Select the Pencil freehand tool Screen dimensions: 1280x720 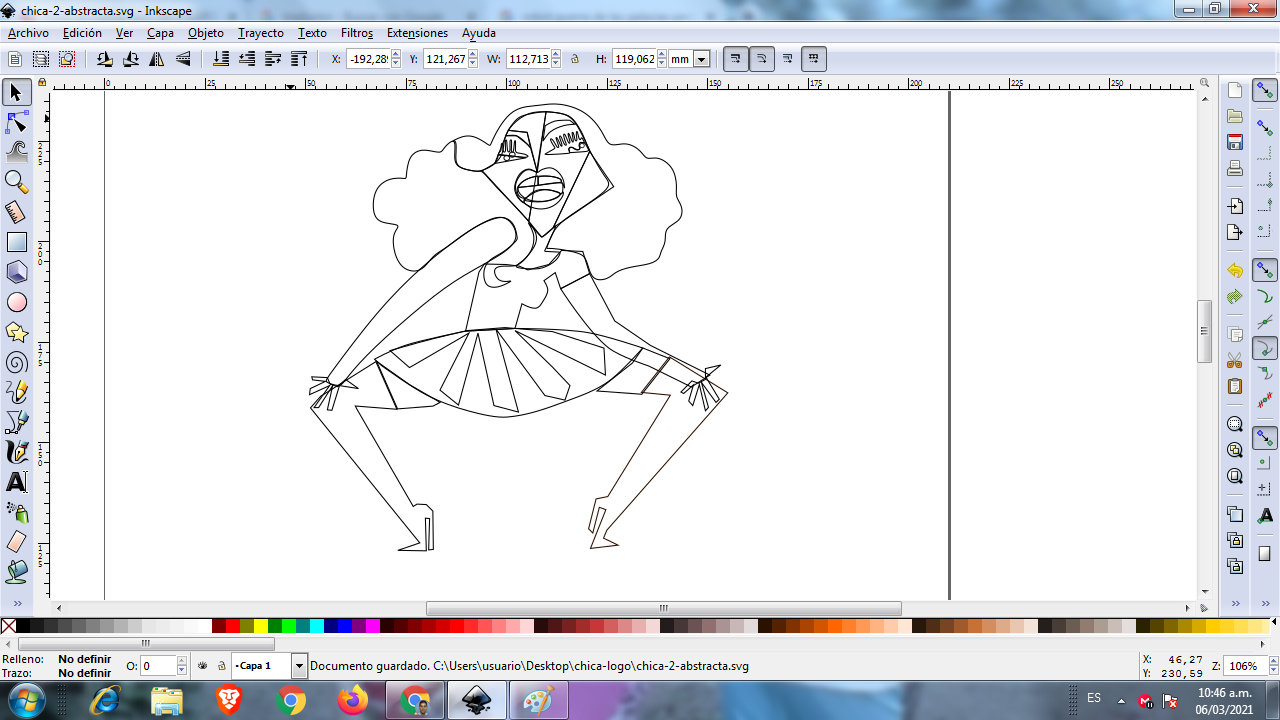pyautogui.click(x=16, y=392)
